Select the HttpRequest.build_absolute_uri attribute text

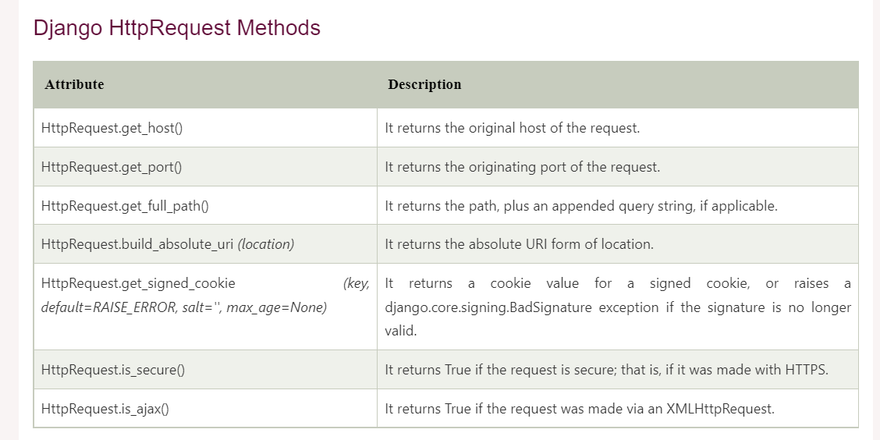(x=138, y=244)
